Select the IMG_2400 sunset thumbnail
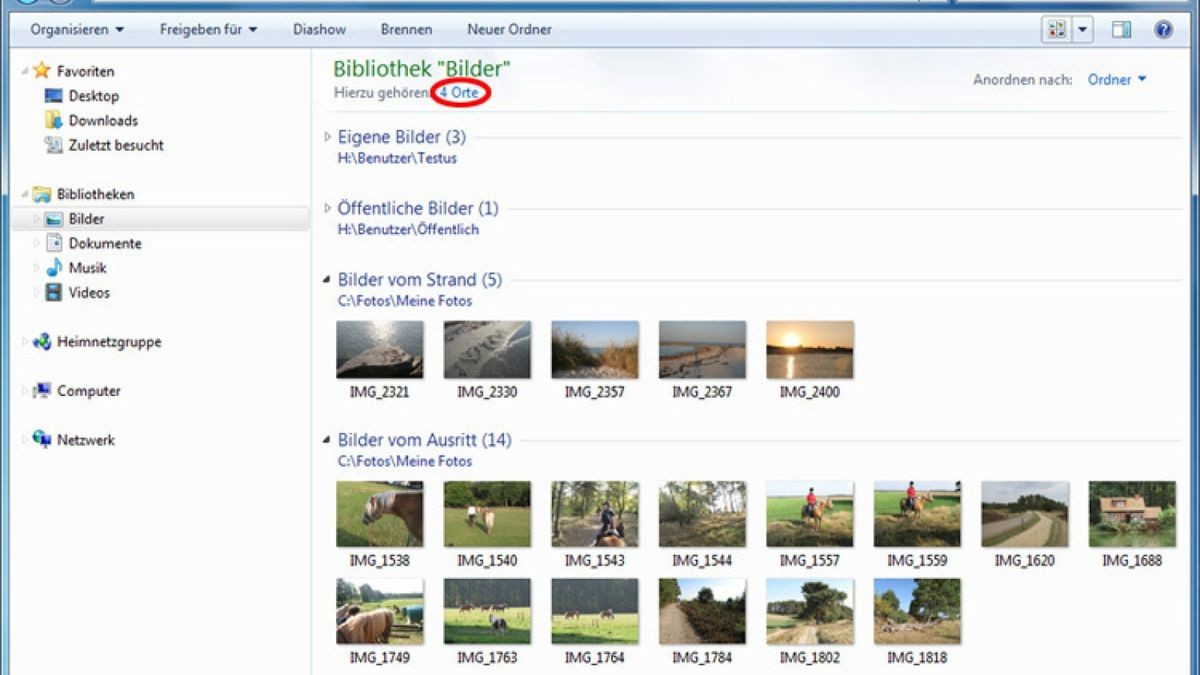Image resolution: width=1200 pixels, height=675 pixels. pyautogui.click(x=809, y=348)
